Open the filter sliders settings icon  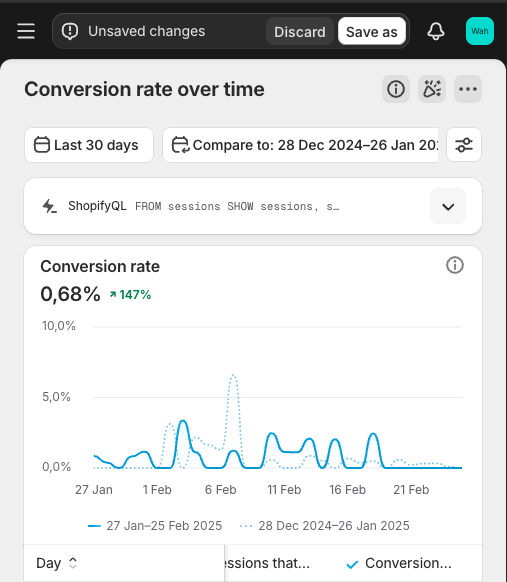pyautogui.click(x=464, y=145)
